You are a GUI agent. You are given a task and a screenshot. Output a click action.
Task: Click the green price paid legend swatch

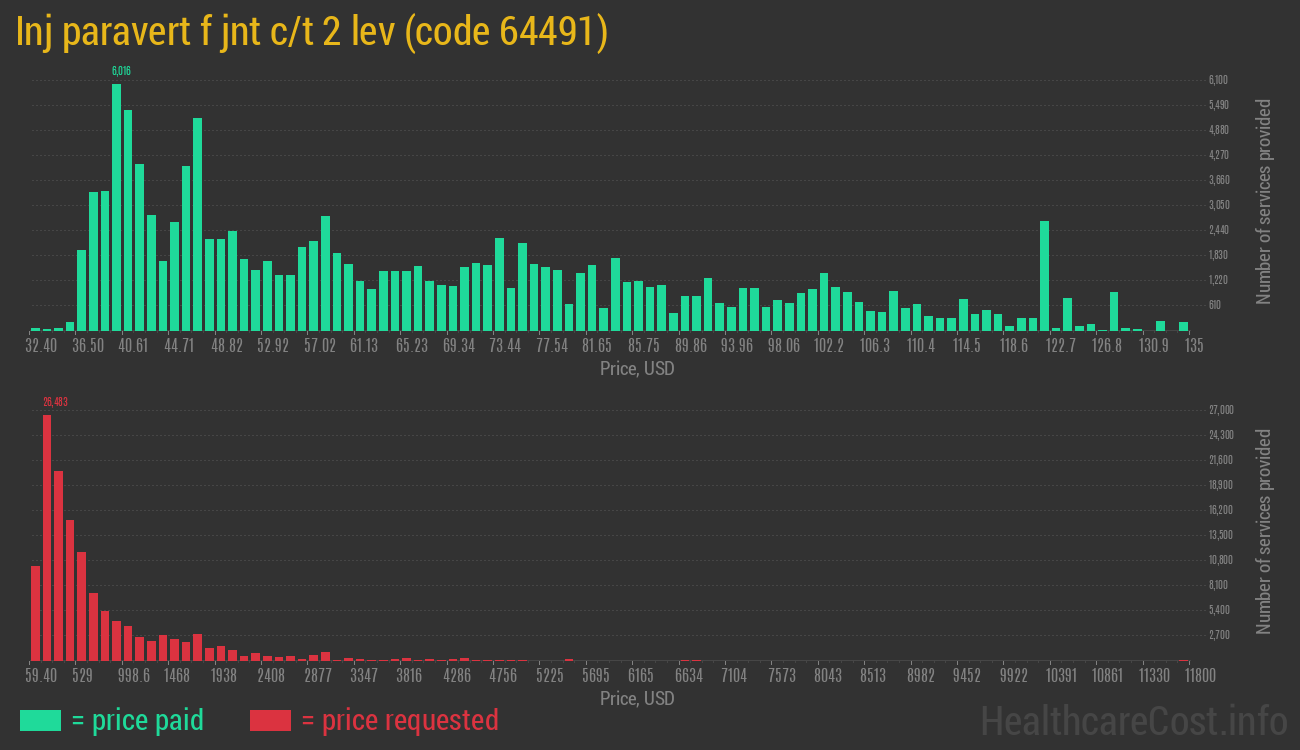coord(40,720)
